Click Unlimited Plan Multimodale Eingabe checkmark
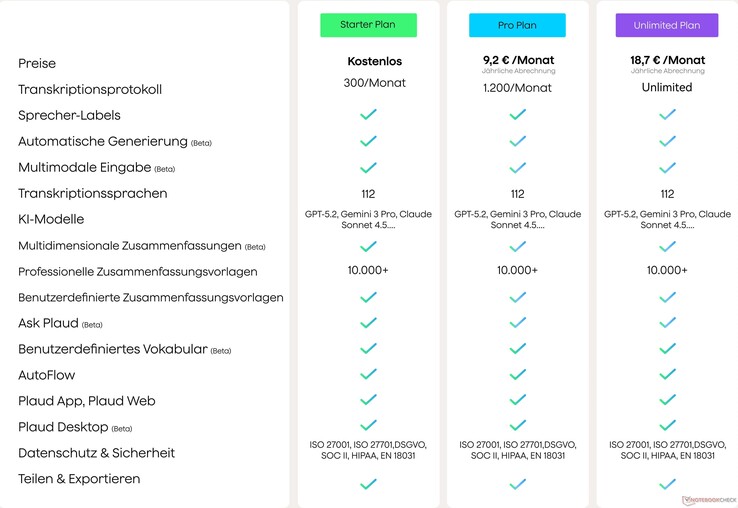 pos(666,167)
